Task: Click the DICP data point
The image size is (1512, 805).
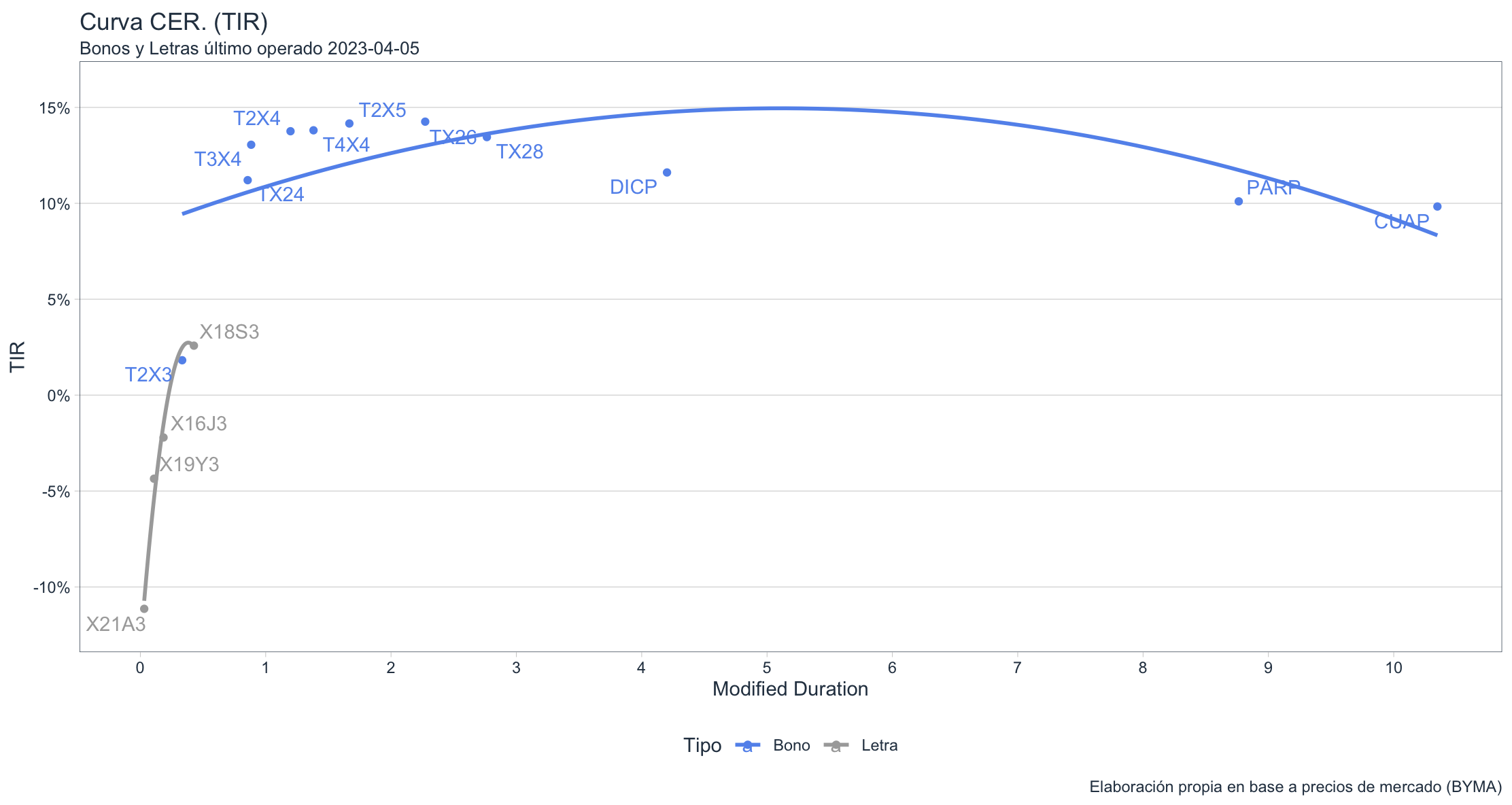Action: [x=667, y=173]
